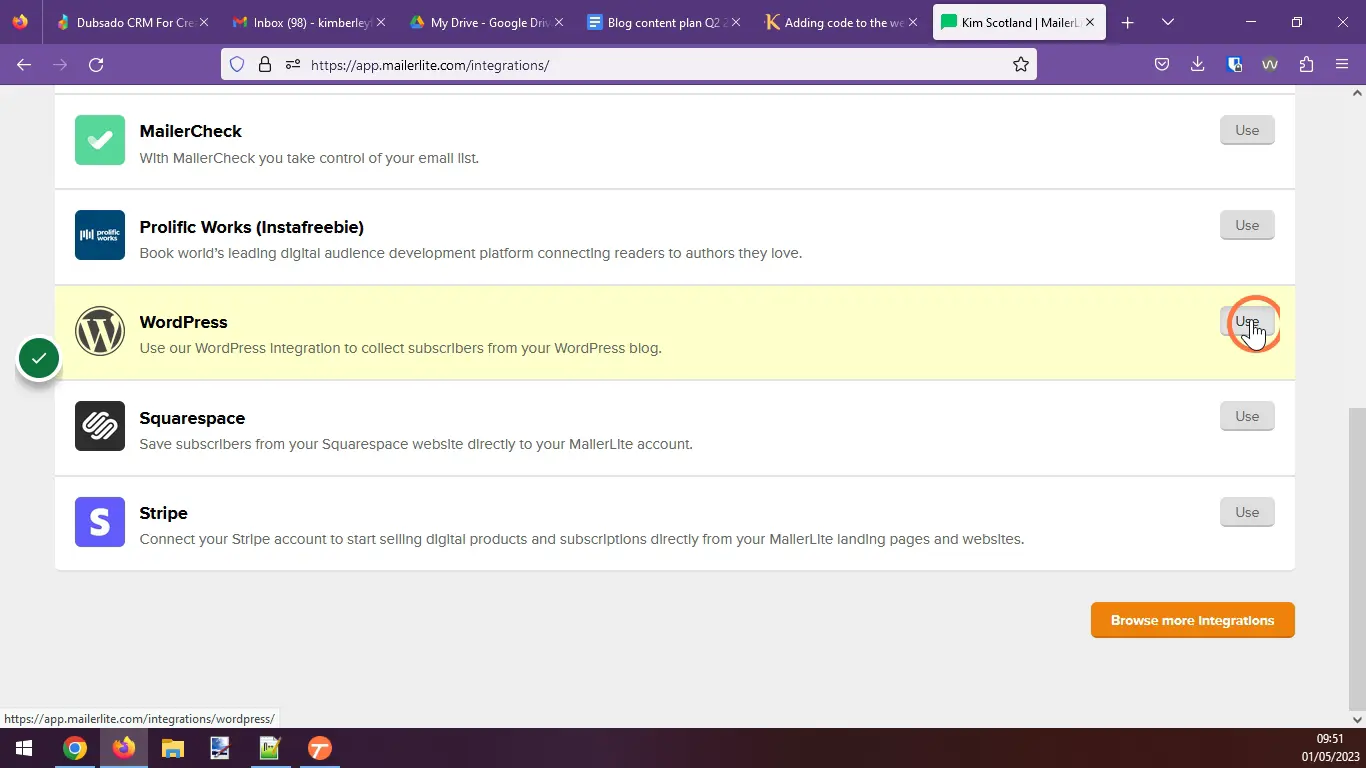
Task: Click Use button for WordPress
Action: [1247, 321]
